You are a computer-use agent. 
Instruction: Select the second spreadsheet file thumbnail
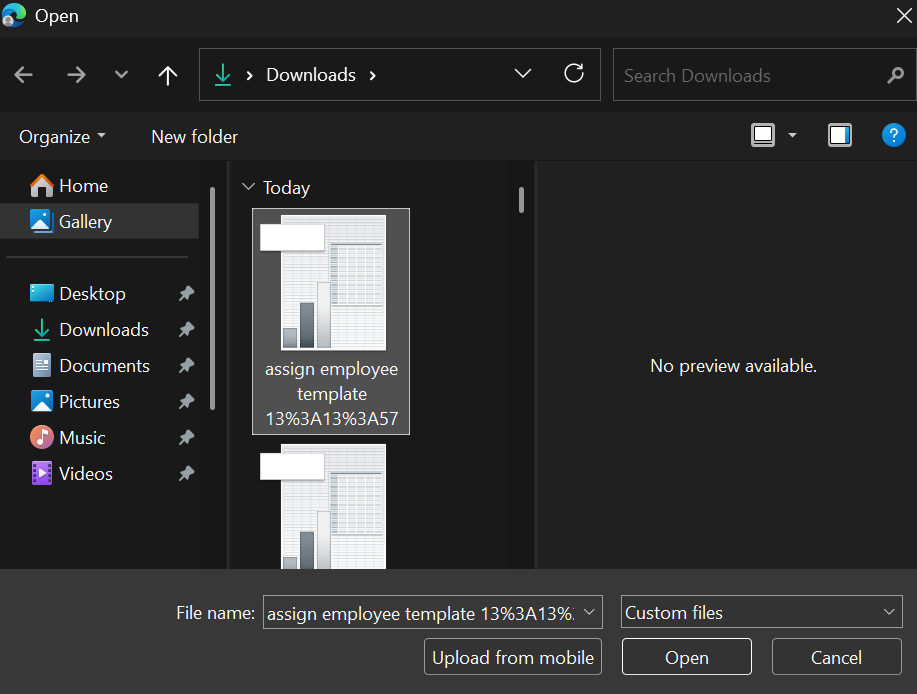point(331,506)
